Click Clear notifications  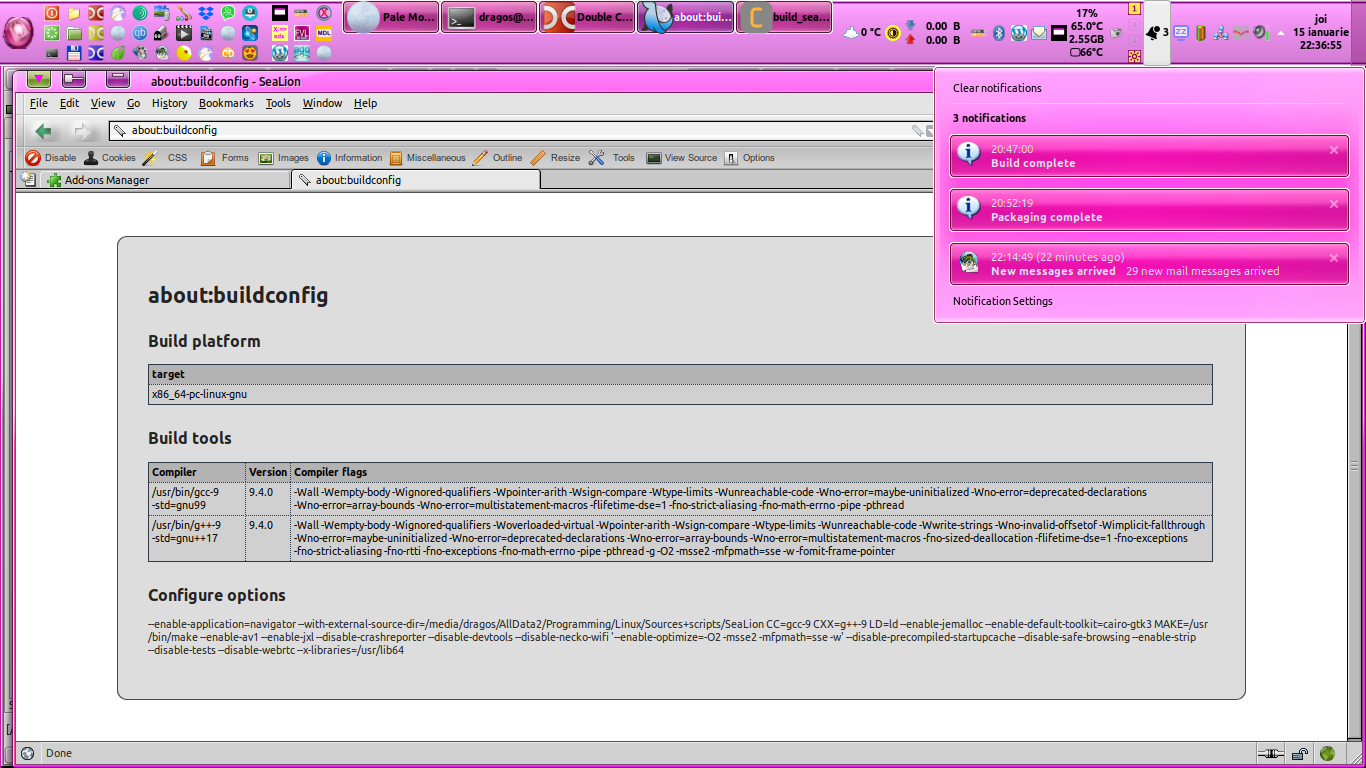[x=997, y=88]
